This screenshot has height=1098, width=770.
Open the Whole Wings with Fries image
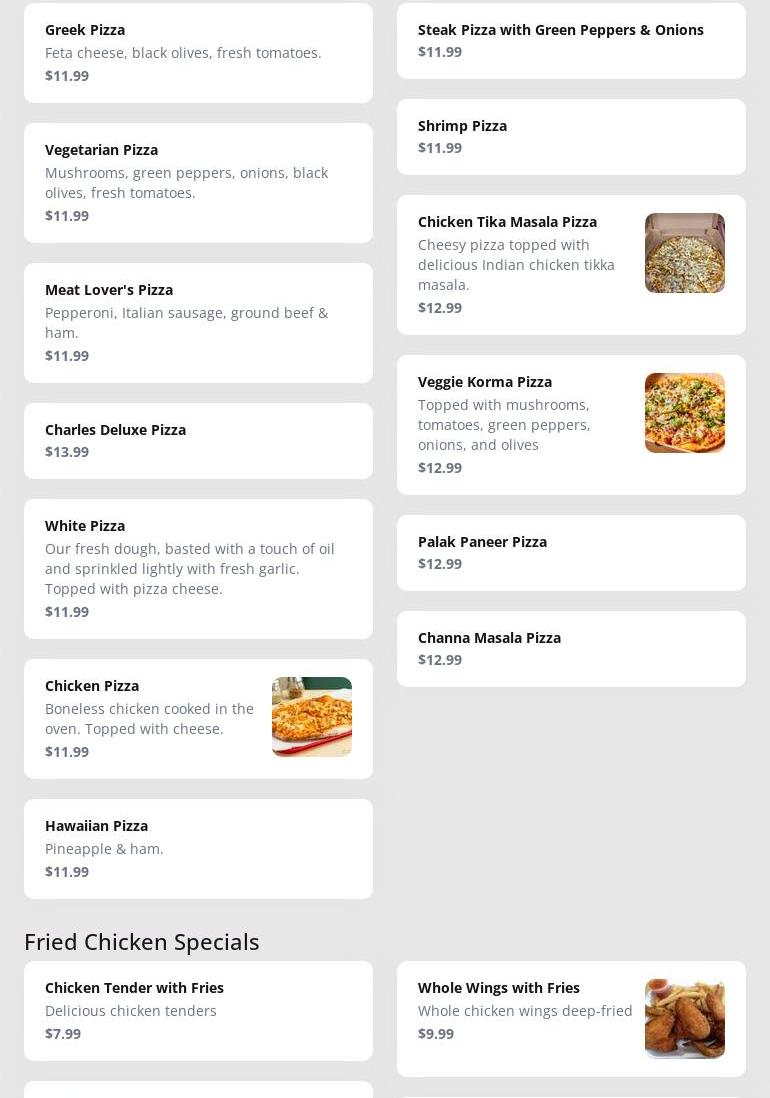tap(684, 1019)
